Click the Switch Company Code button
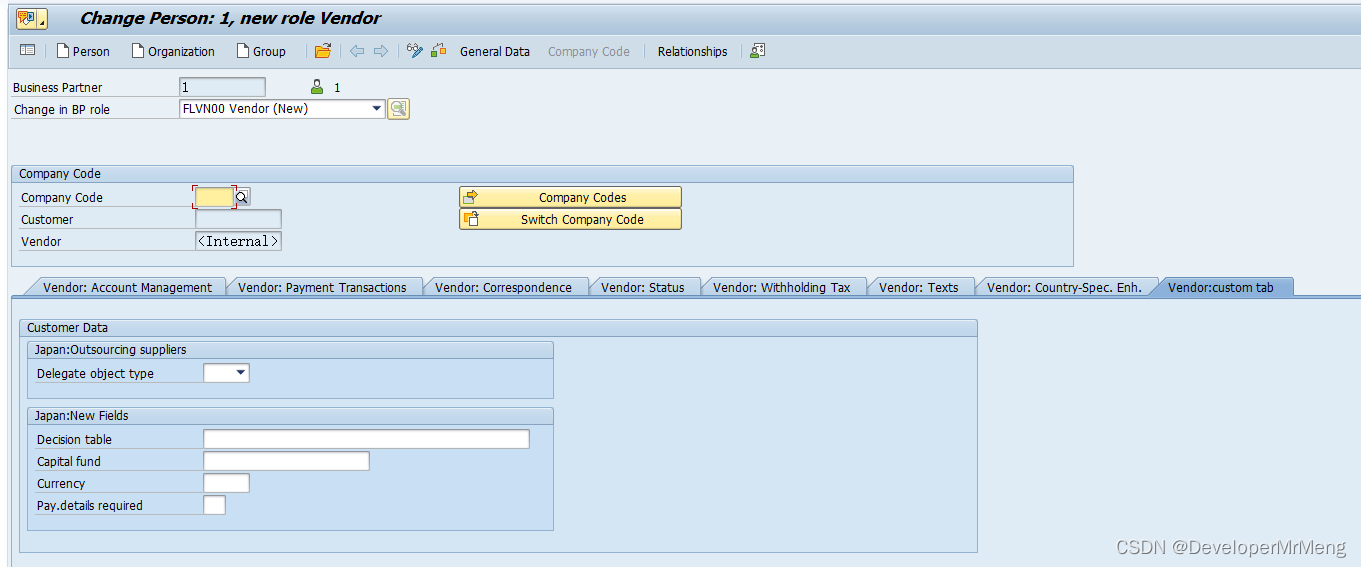This screenshot has width=1361, height=567. pos(570,219)
